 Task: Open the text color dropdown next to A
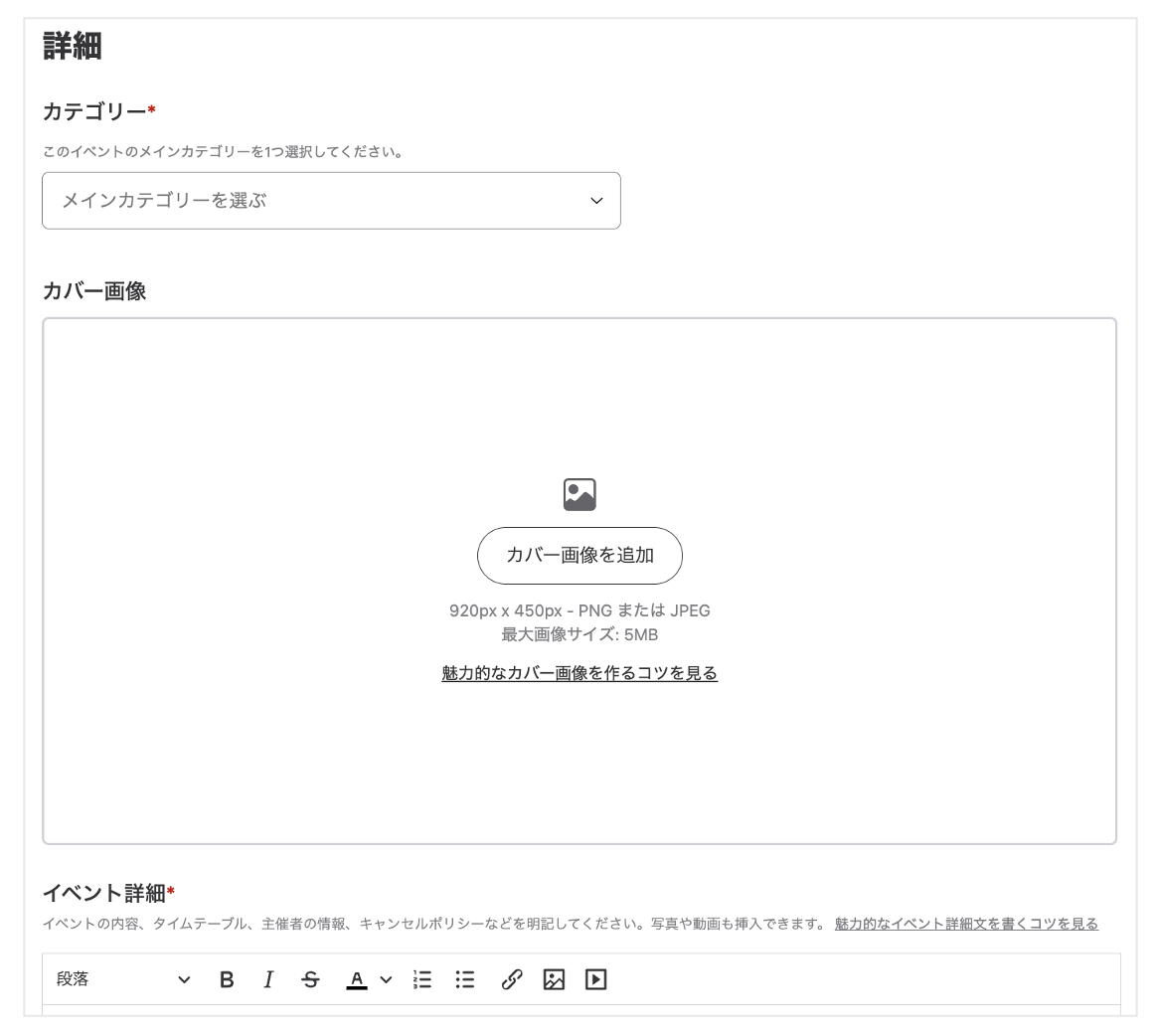tap(387, 979)
